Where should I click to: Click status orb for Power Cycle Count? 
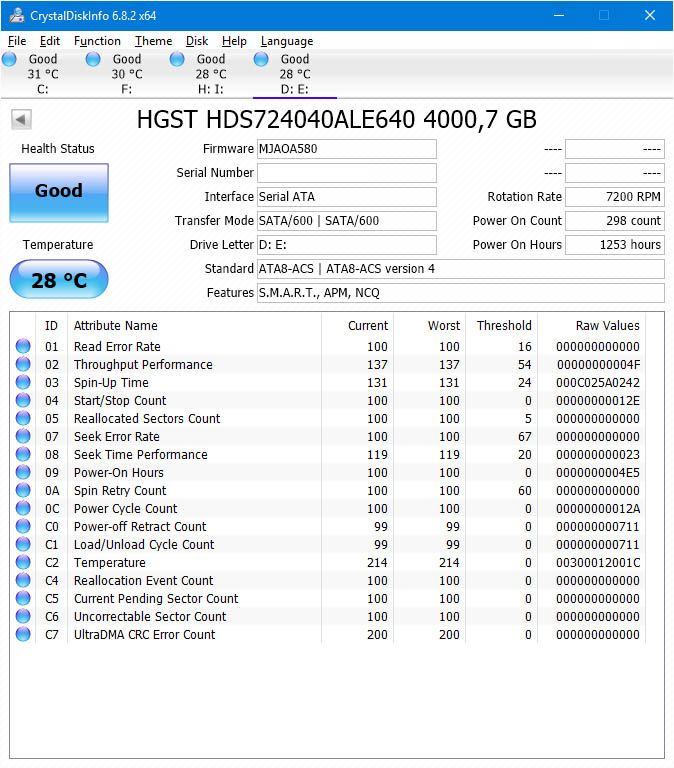(23, 508)
